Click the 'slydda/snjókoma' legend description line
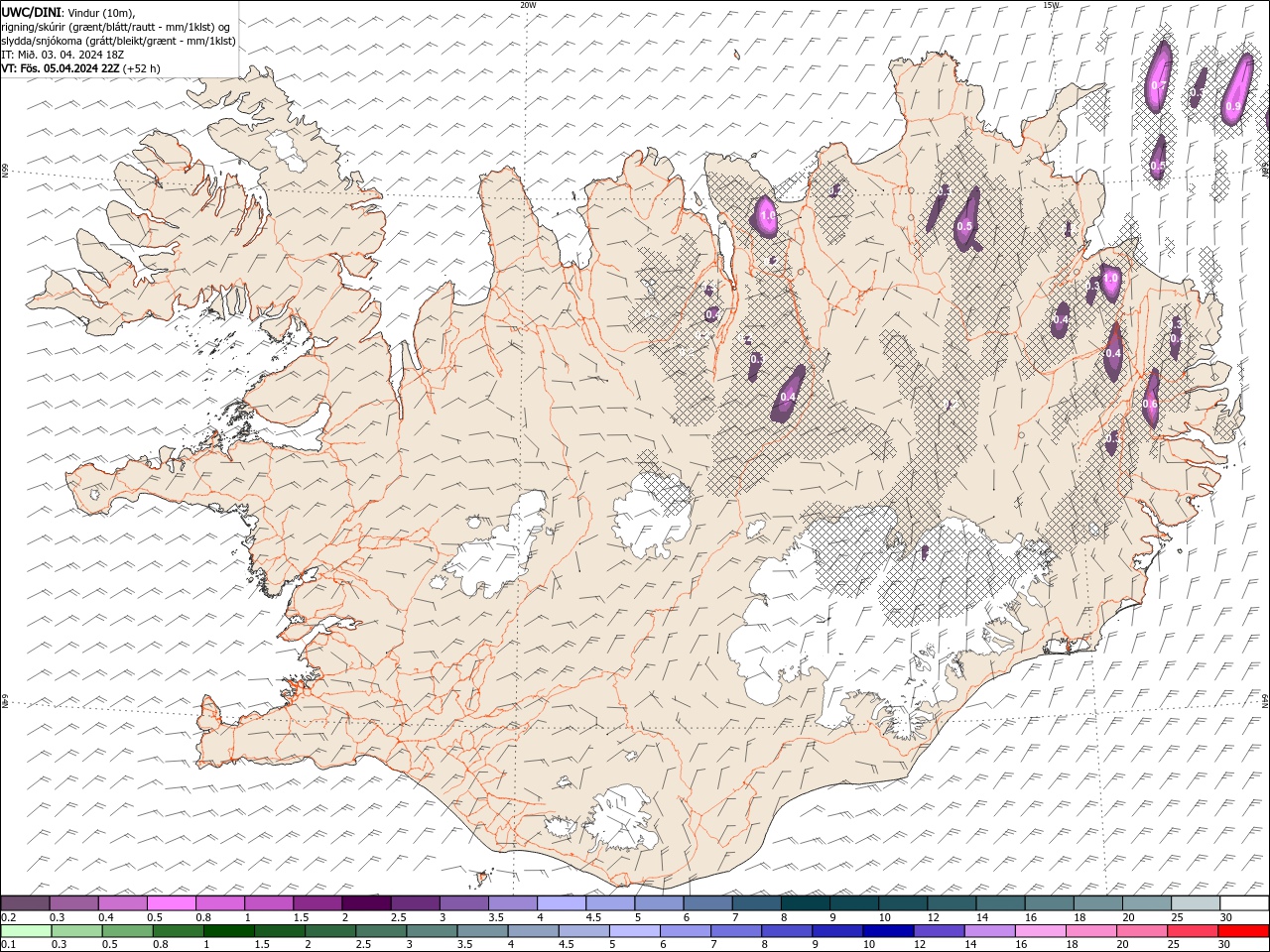Viewport: 1270px width, 952px height. (x=118, y=41)
